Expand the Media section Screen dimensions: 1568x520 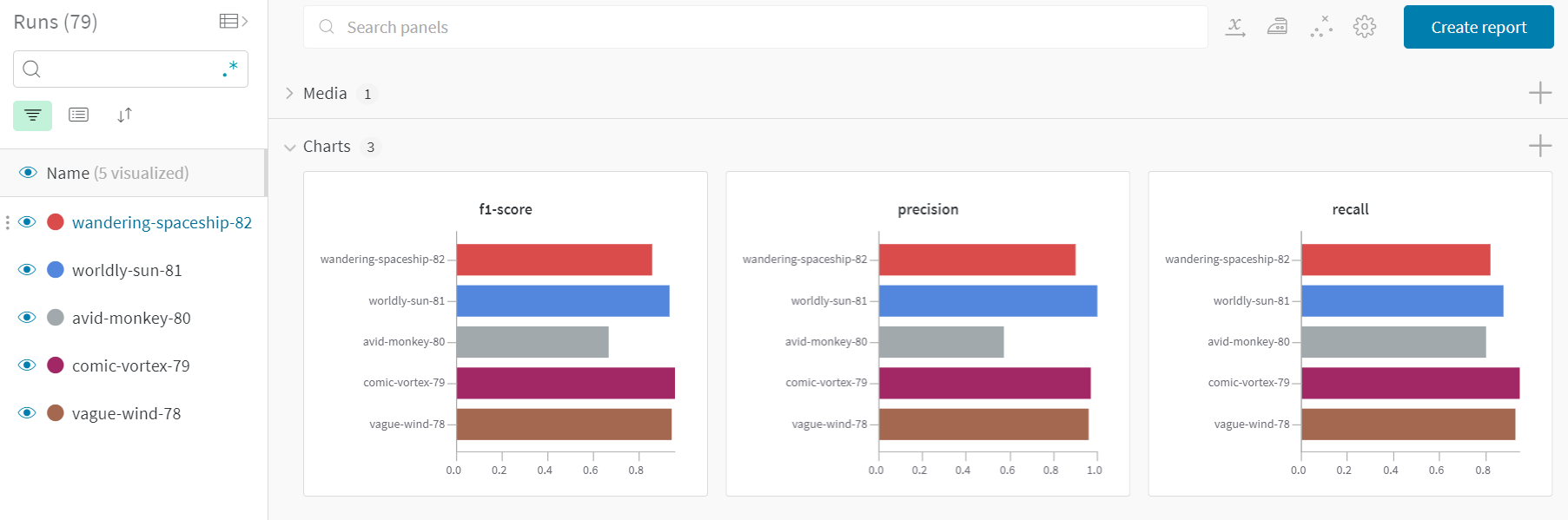point(289,94)
